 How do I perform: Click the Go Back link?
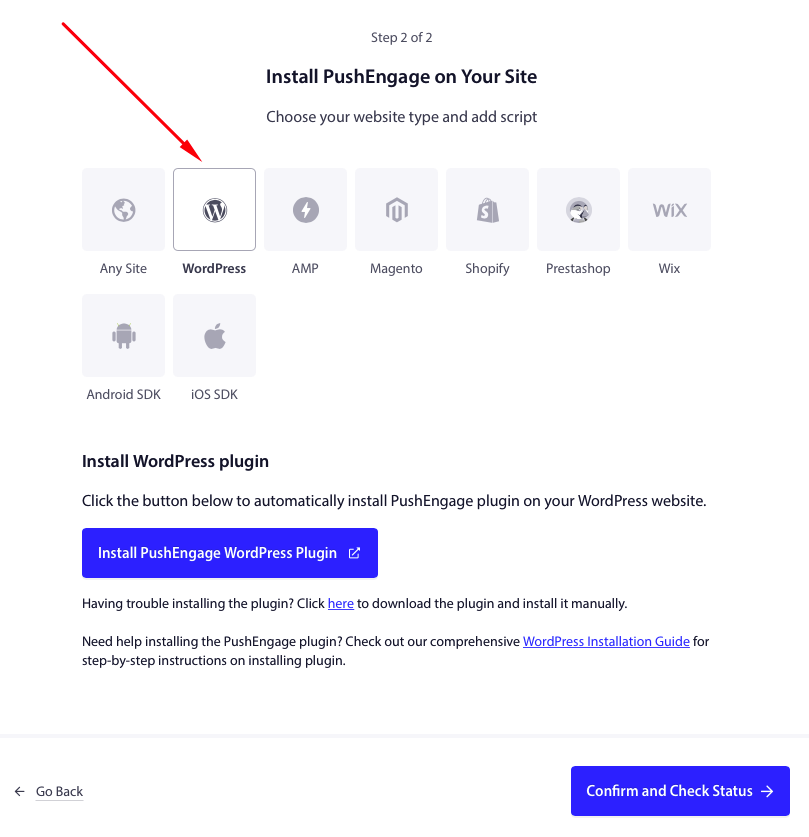tap(59, 792)
